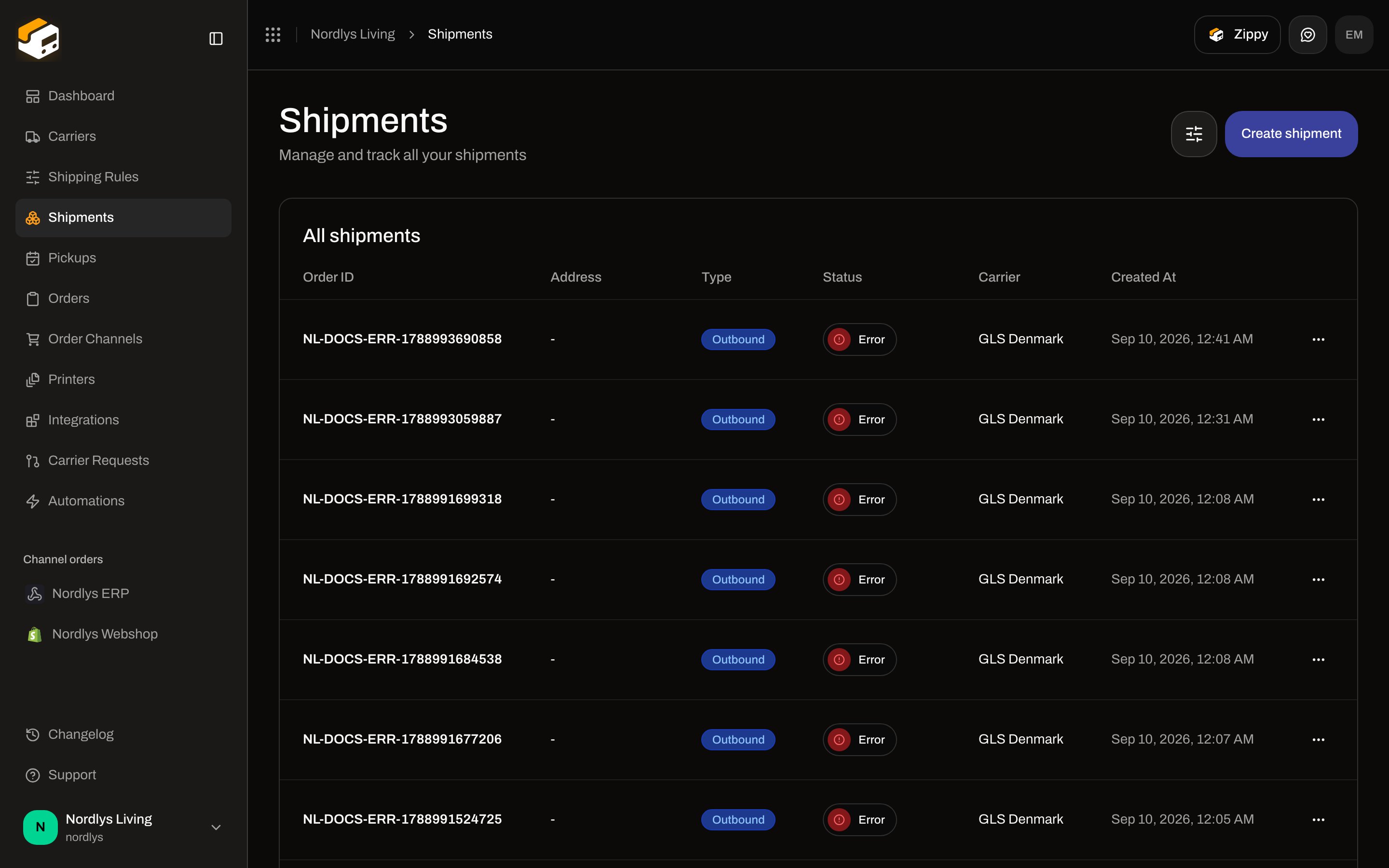
Task: Open the apps grid launcher icon
Action: [x=273, y=34]
